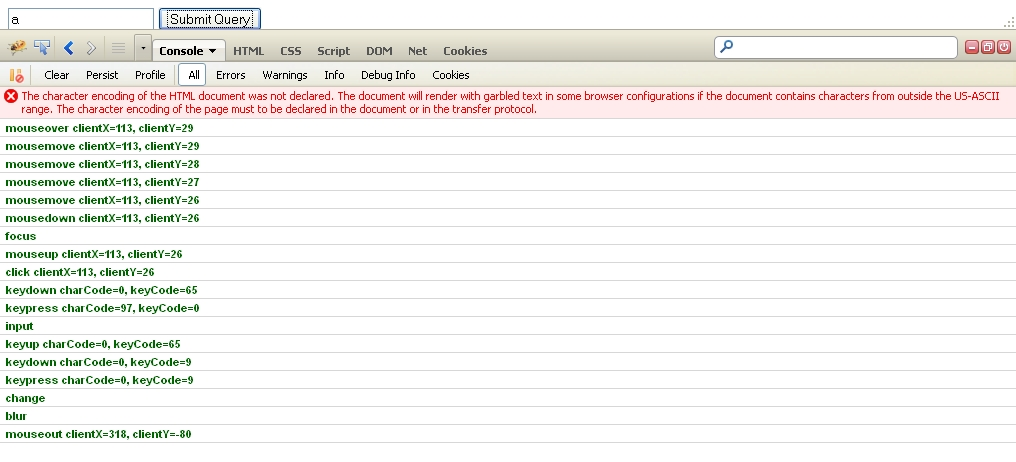Image resolution: width=1016 pixels, height=462 pixels.
Task: Filter console to Warnings
Action: pyautogui.click(x=284, y=75)
